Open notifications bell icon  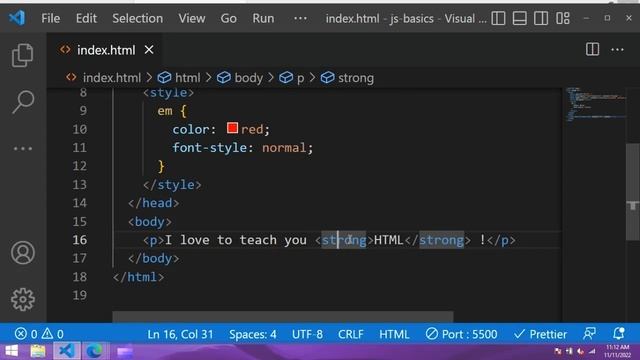pyautogui.click(x=619, y=334)
